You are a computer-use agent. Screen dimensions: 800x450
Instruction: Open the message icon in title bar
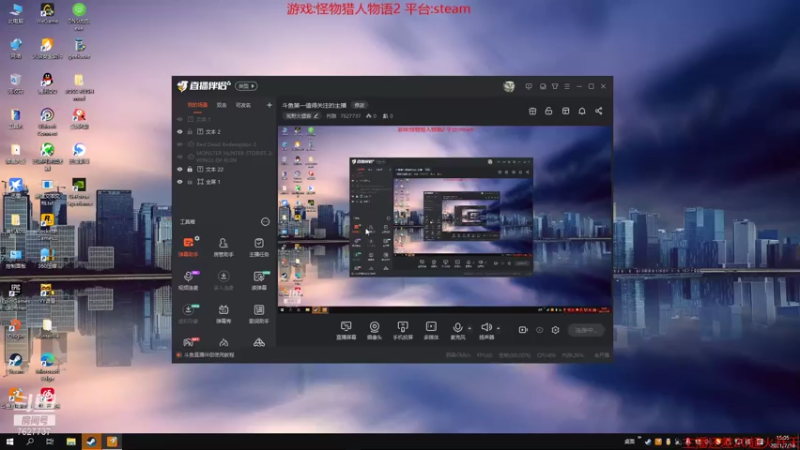(529, 86)
